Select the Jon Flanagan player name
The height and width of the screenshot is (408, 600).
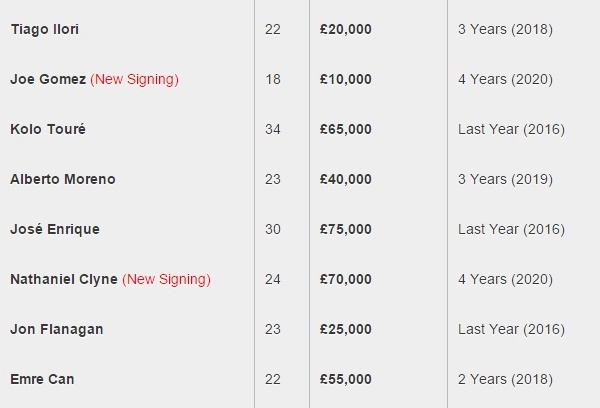57,329
